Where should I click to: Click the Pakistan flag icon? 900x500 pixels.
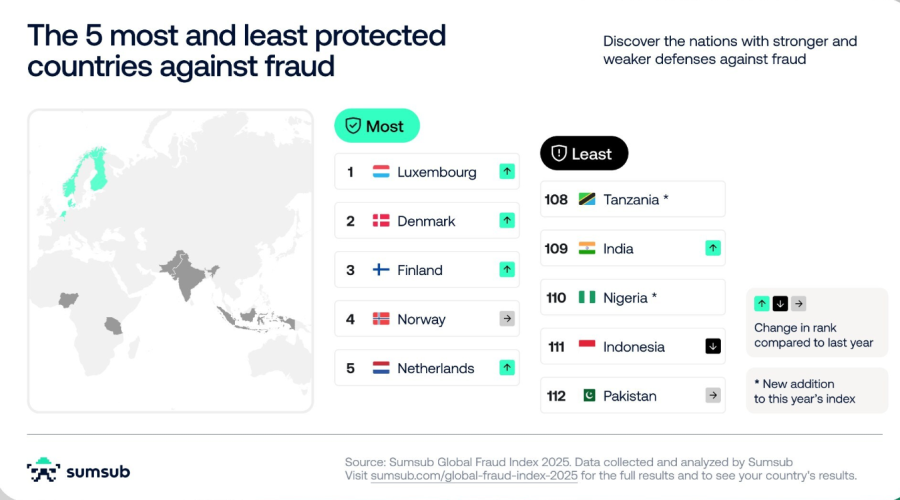click(587, 395)
